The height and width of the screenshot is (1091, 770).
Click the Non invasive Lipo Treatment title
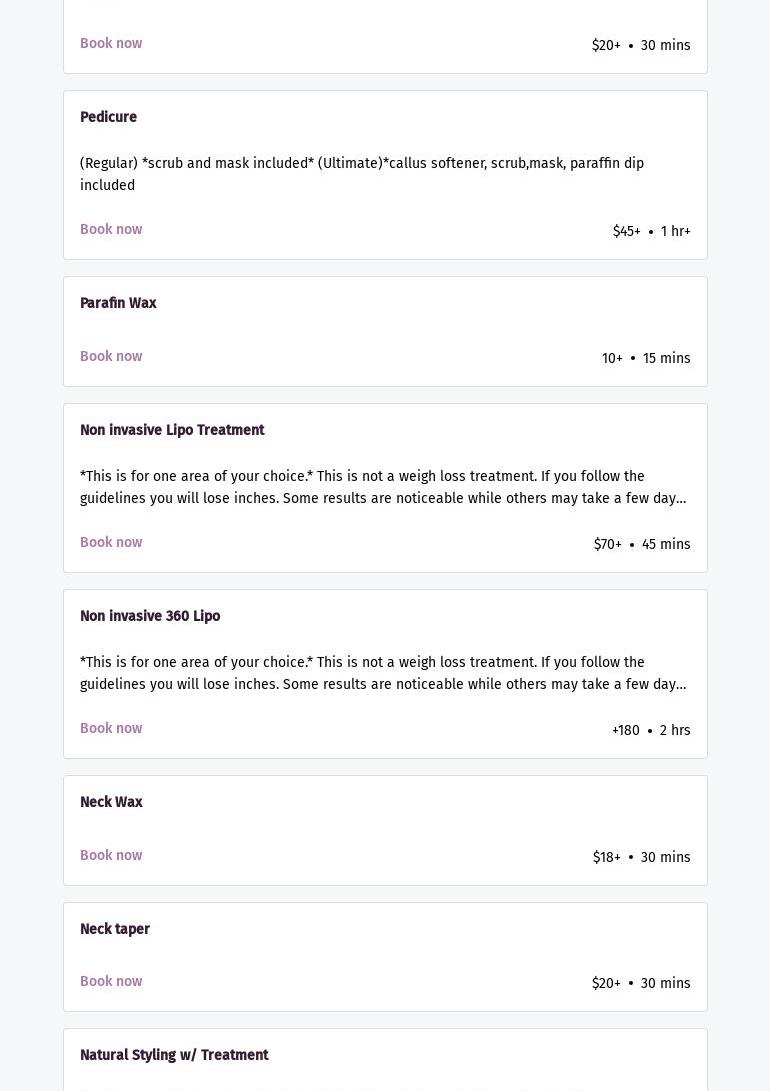172,430
